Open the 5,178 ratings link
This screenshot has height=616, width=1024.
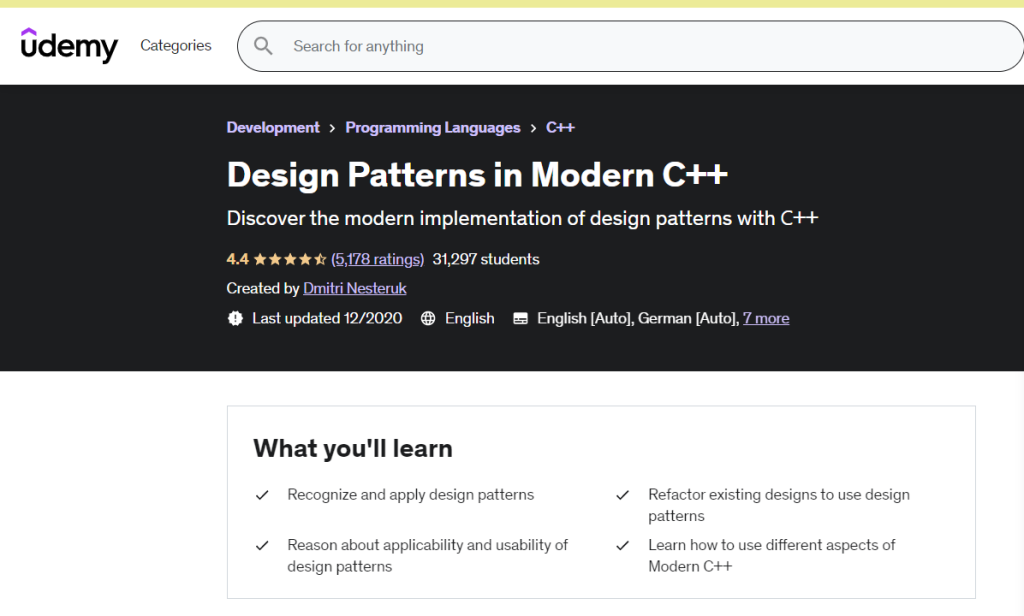[x=377, y=258]
